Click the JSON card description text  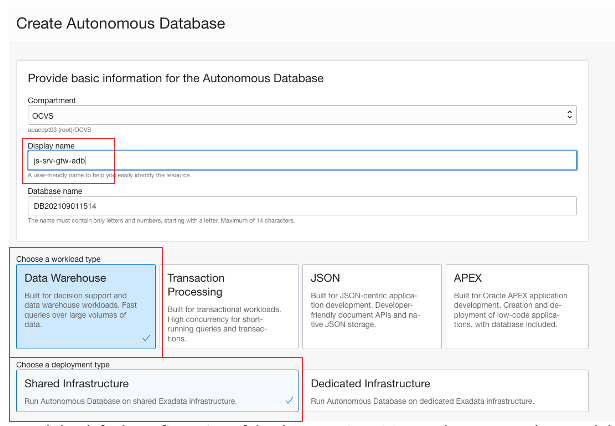click(365, 310)
